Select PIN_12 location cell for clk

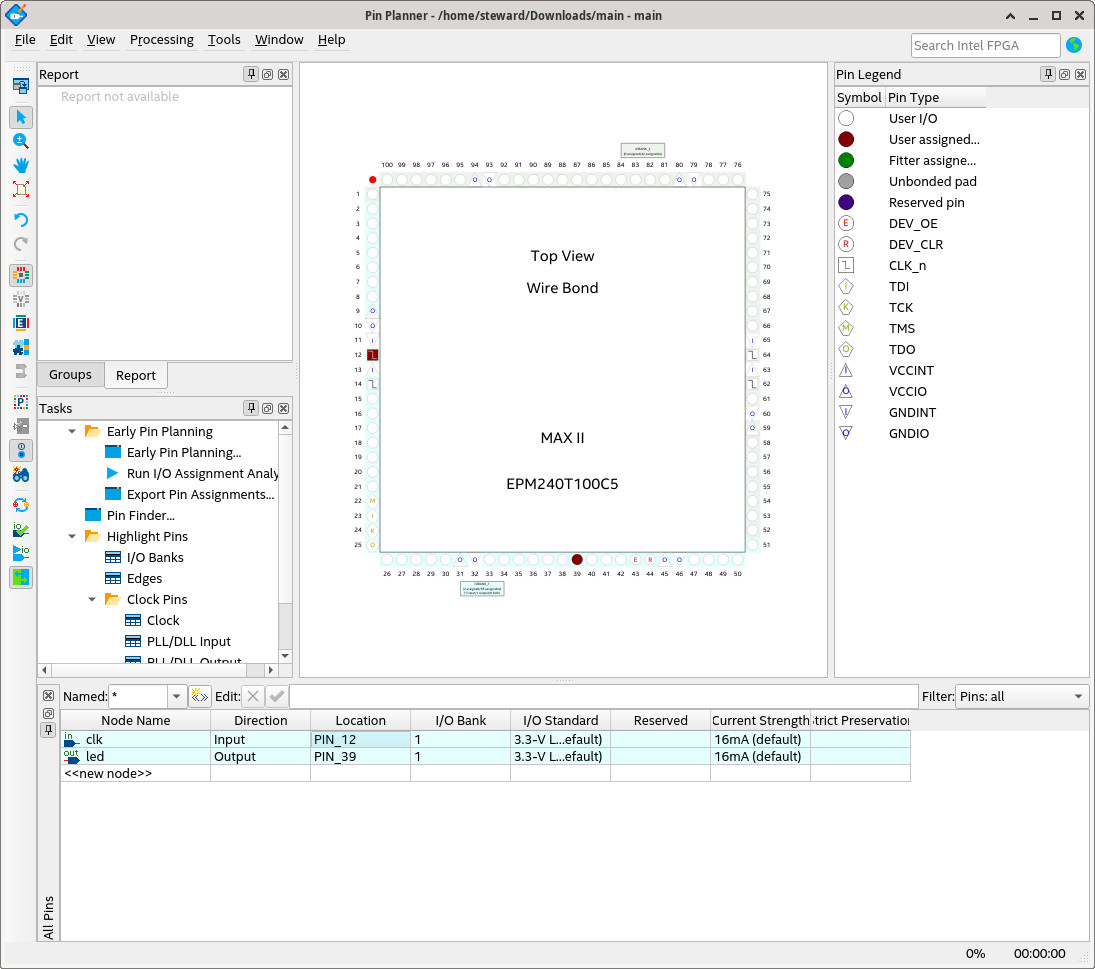point(360,739)
